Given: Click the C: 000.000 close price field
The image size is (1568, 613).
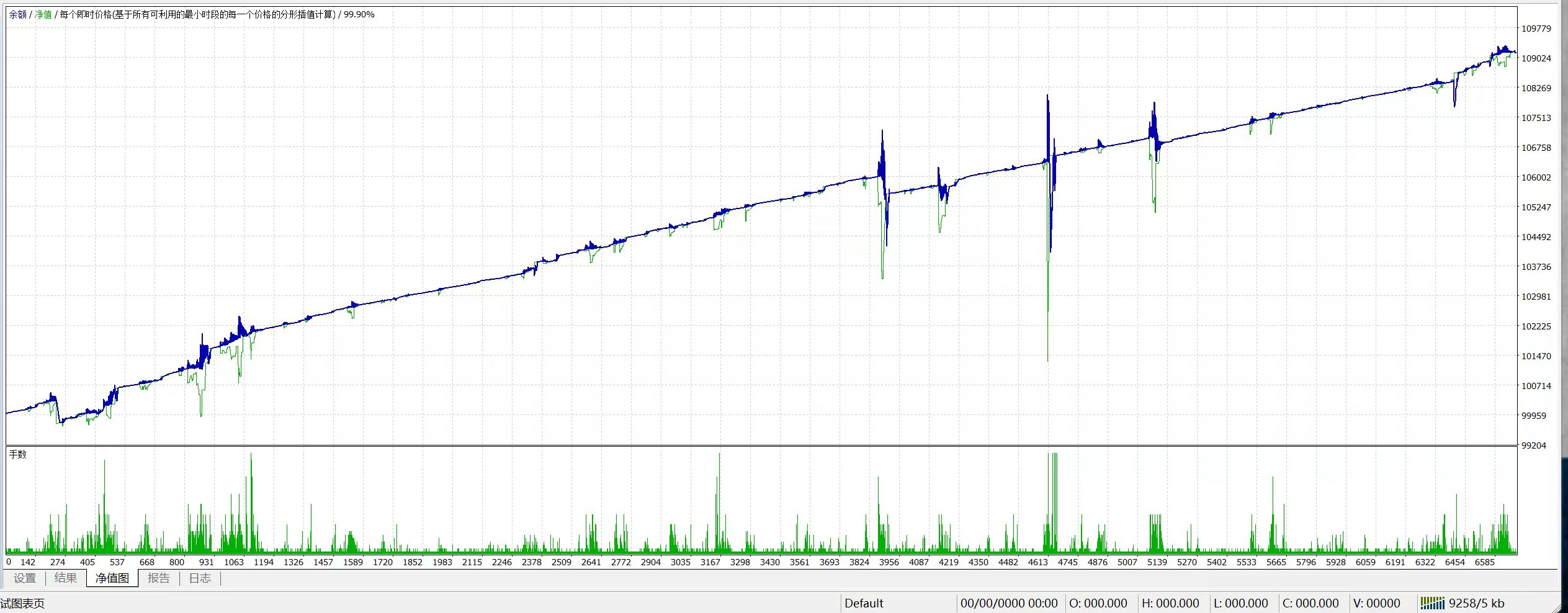Looking at the screenshot, I should [1310, 603].
